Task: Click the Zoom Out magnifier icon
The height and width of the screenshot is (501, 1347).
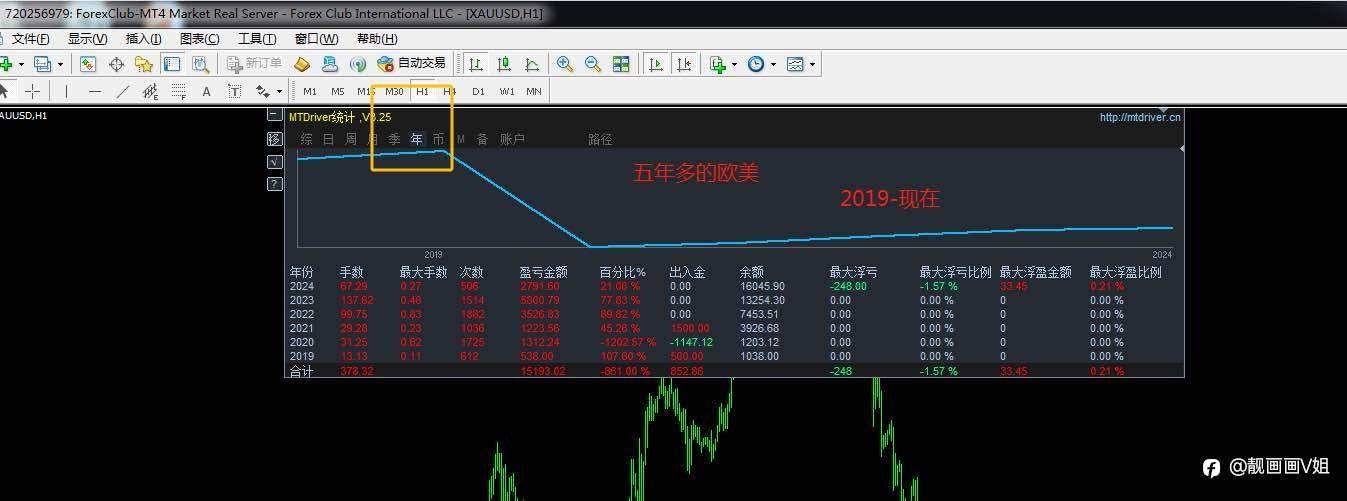Action: point(593,64)
